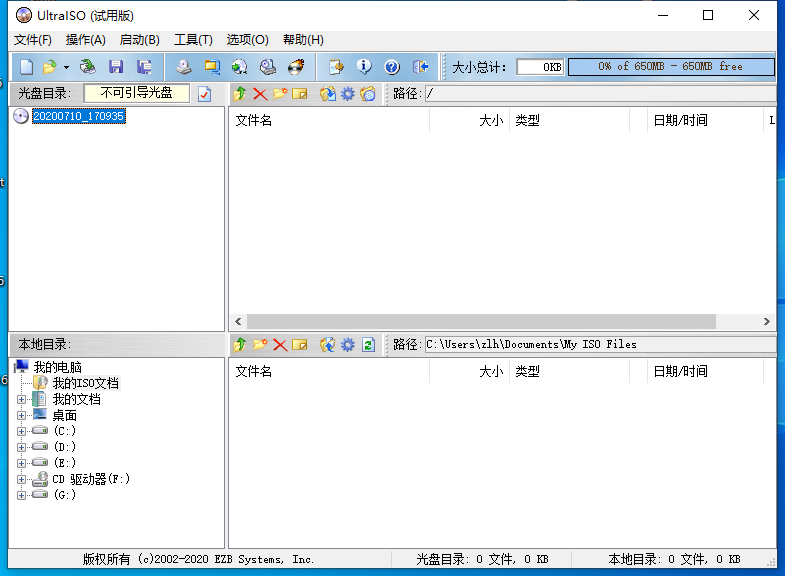Expand the 我的文档 tree node
The width and height of the screenshot is (785, 576).
(21, 399)
